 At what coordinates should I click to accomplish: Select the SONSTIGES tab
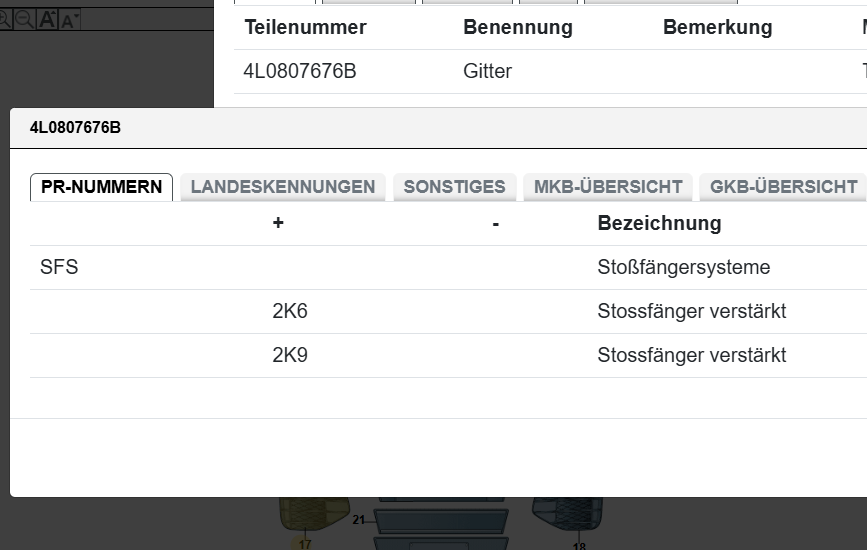[454, 187]
